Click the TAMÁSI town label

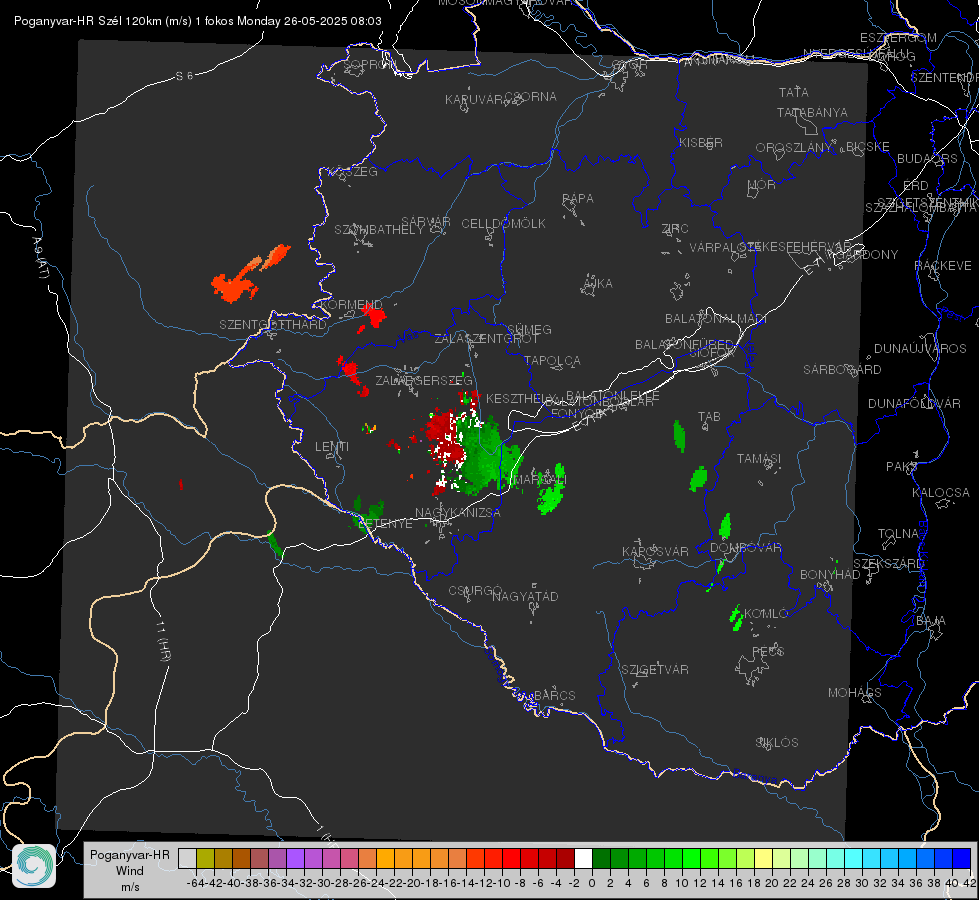click(759, 458)
